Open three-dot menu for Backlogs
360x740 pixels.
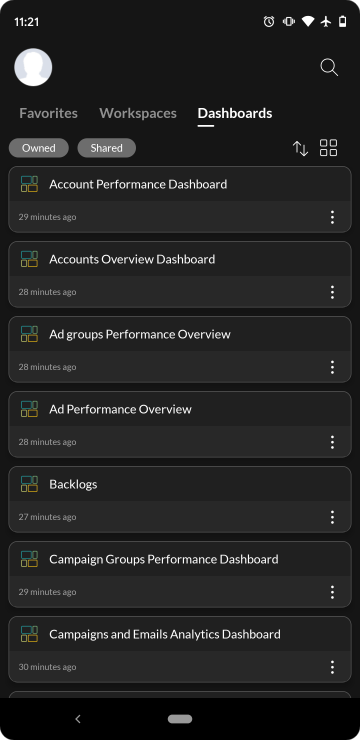(332, 517)
